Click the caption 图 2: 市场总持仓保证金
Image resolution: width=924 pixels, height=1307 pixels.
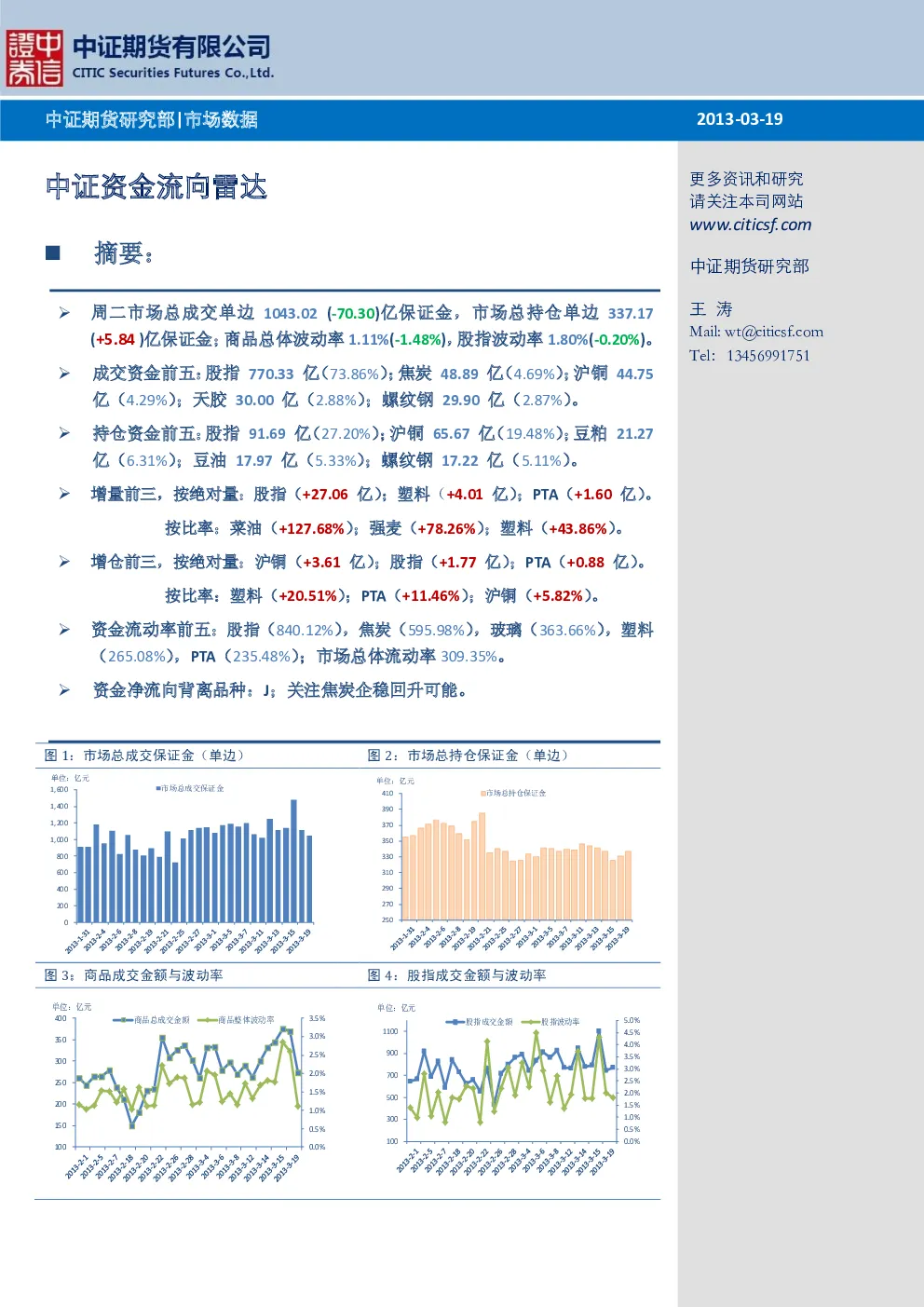(x=469, y=756)
